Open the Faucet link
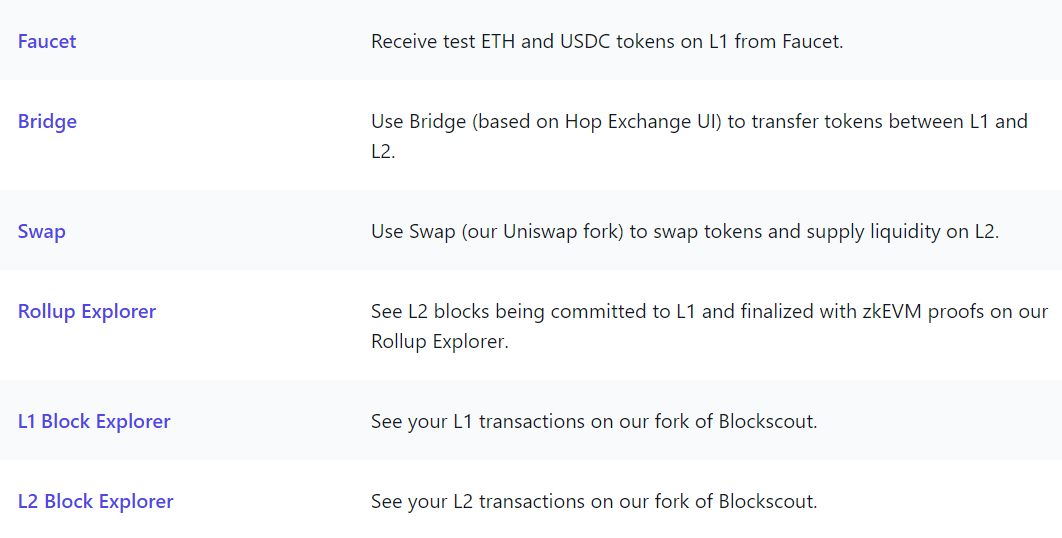This screenshot has height=538, width=1062. (47, 41)
